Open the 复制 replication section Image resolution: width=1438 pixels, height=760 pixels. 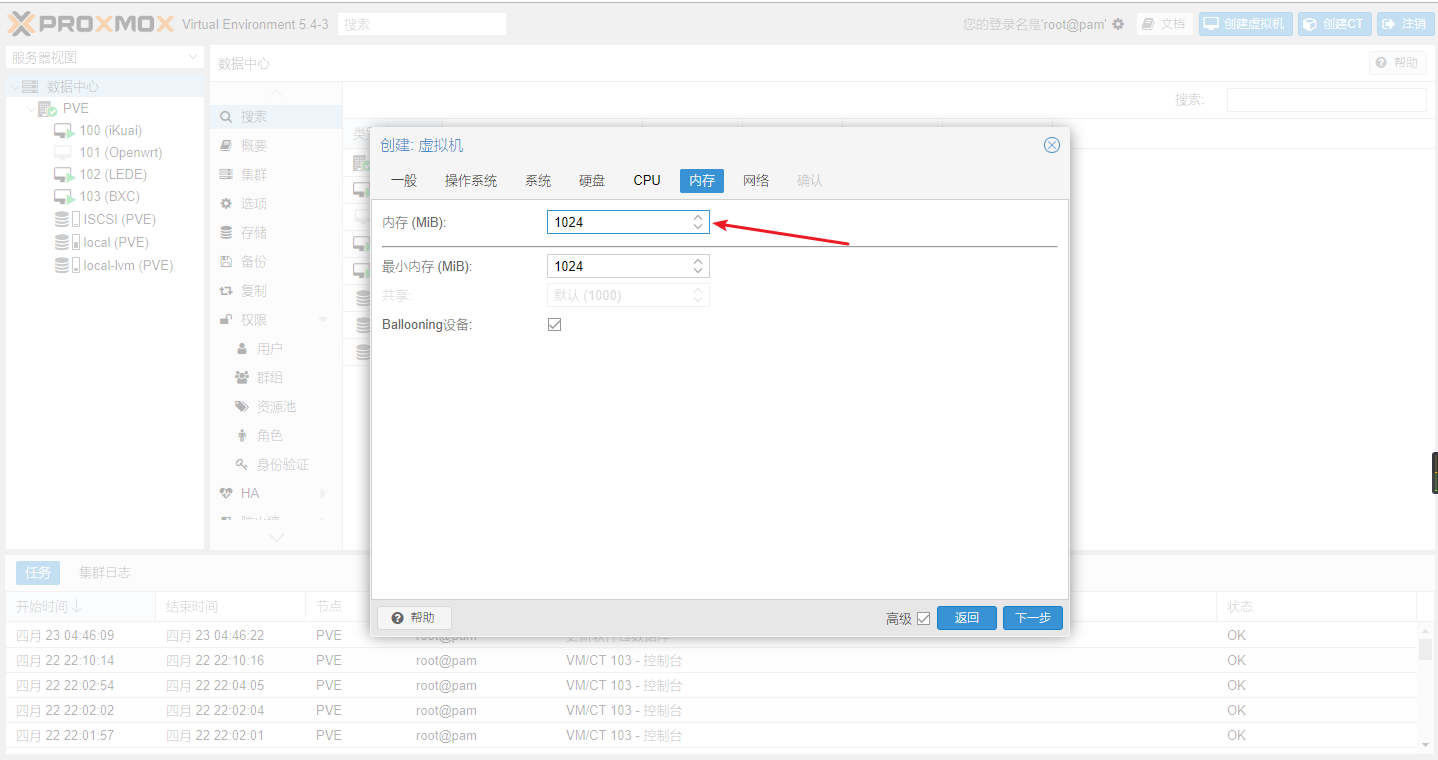(x=276, y=291)
